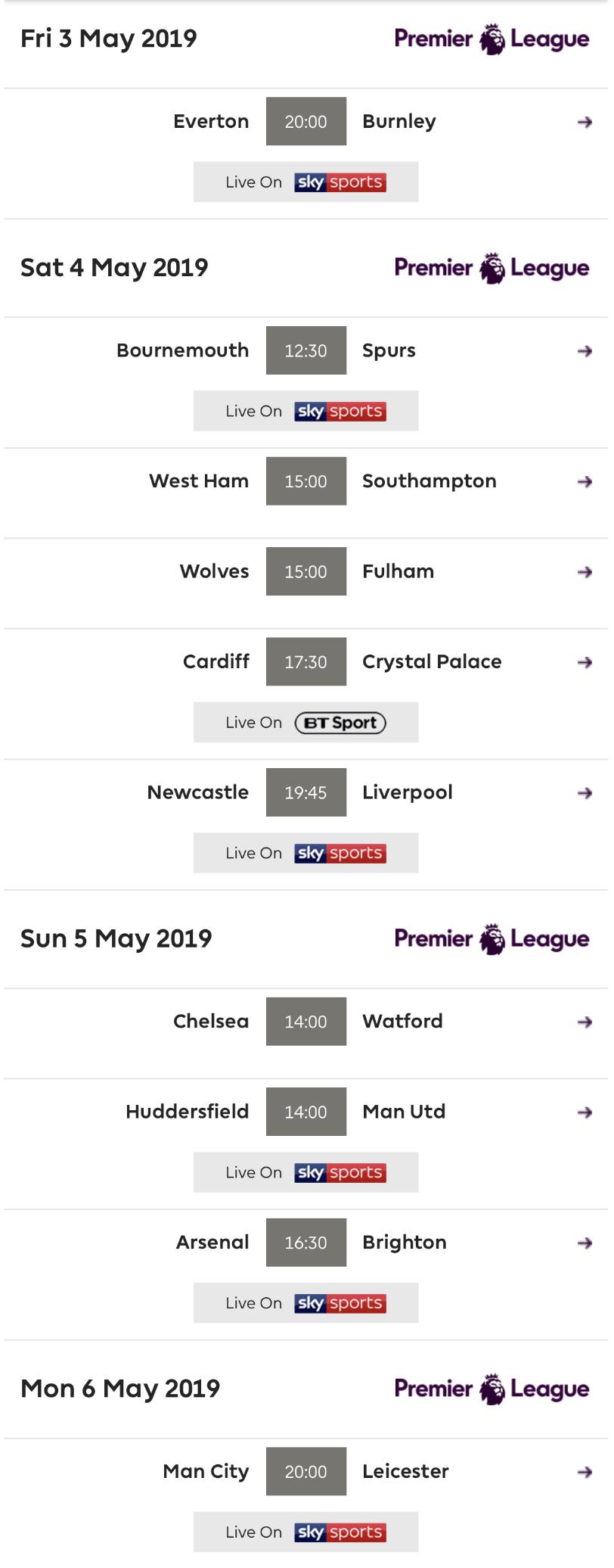Click arrow for Cardiff vs Crystal Palace
The image size is (614, 1568).
[585, 663]
